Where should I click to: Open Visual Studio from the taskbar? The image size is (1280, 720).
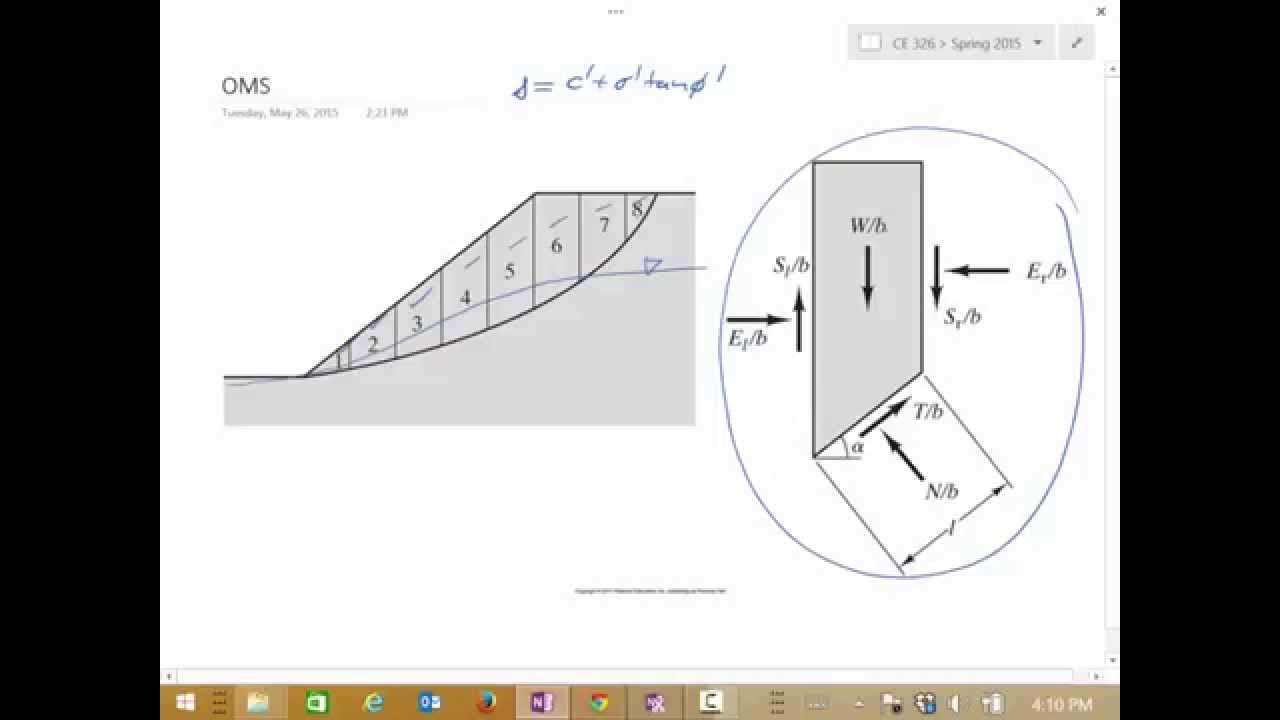pos(655,703)
